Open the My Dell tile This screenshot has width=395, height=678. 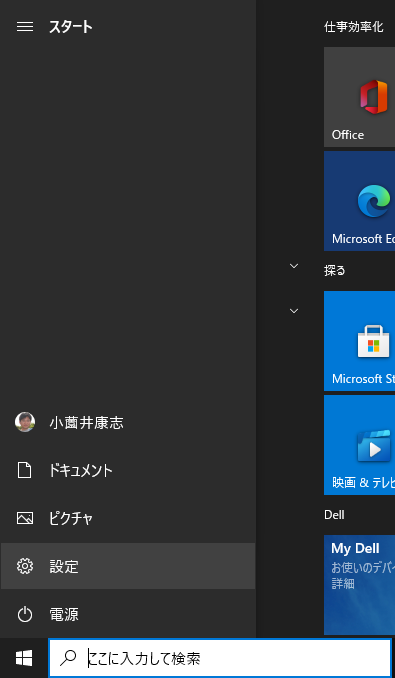[360, 585]
